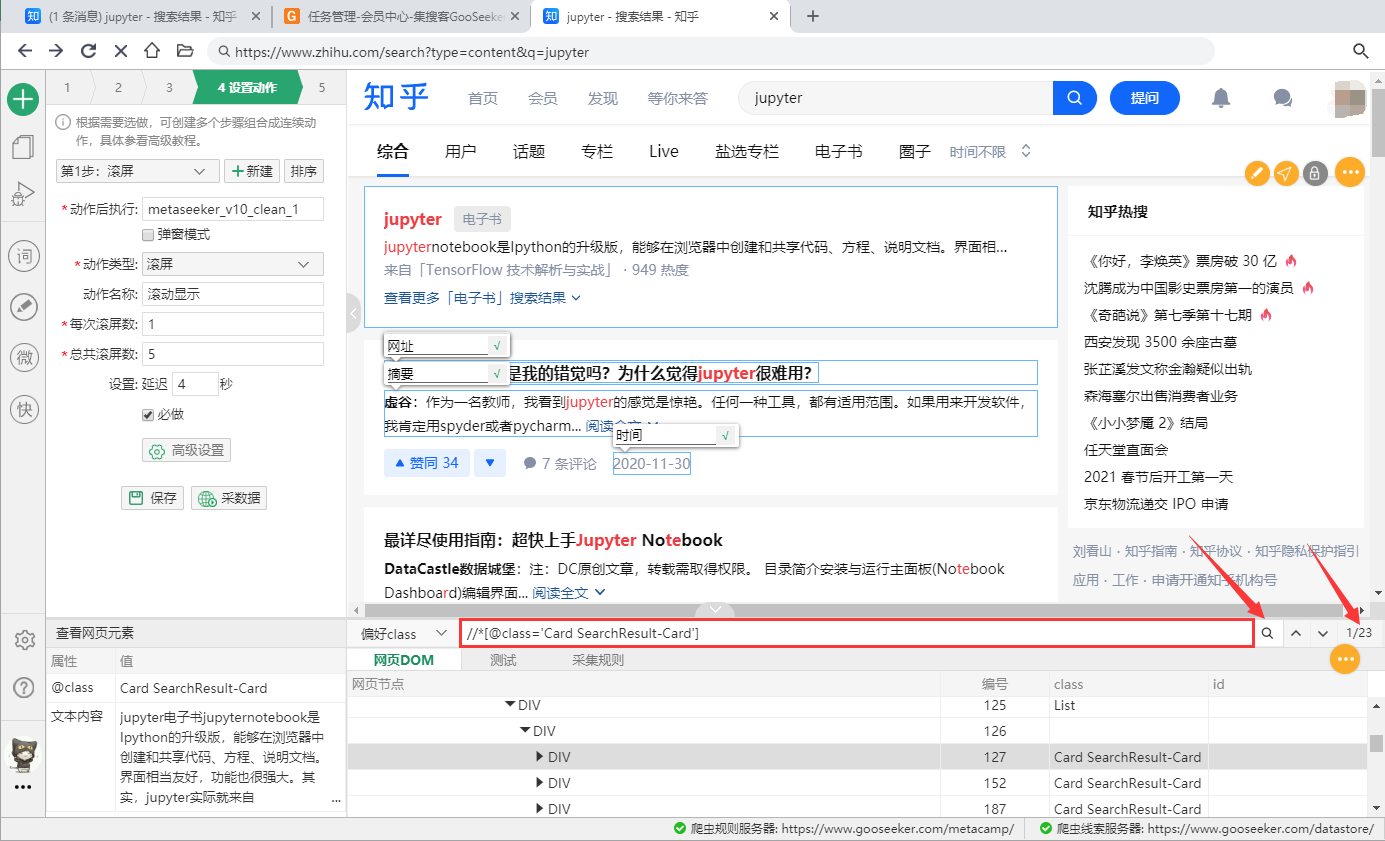This screenshot has height=841, width=1385.
Task: Toggle the 弹窗模式 checkbox
Action: [x=148, y=235]
